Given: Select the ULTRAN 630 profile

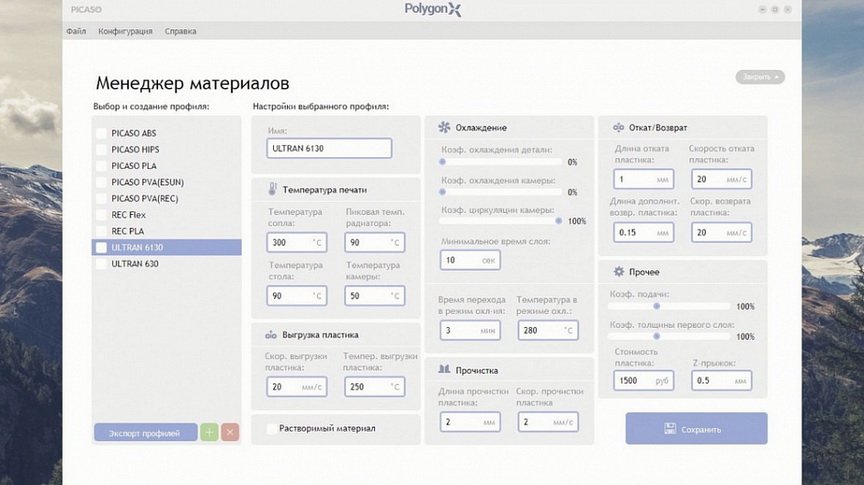Looking at the screenshot, I should [x=135, y=264].
